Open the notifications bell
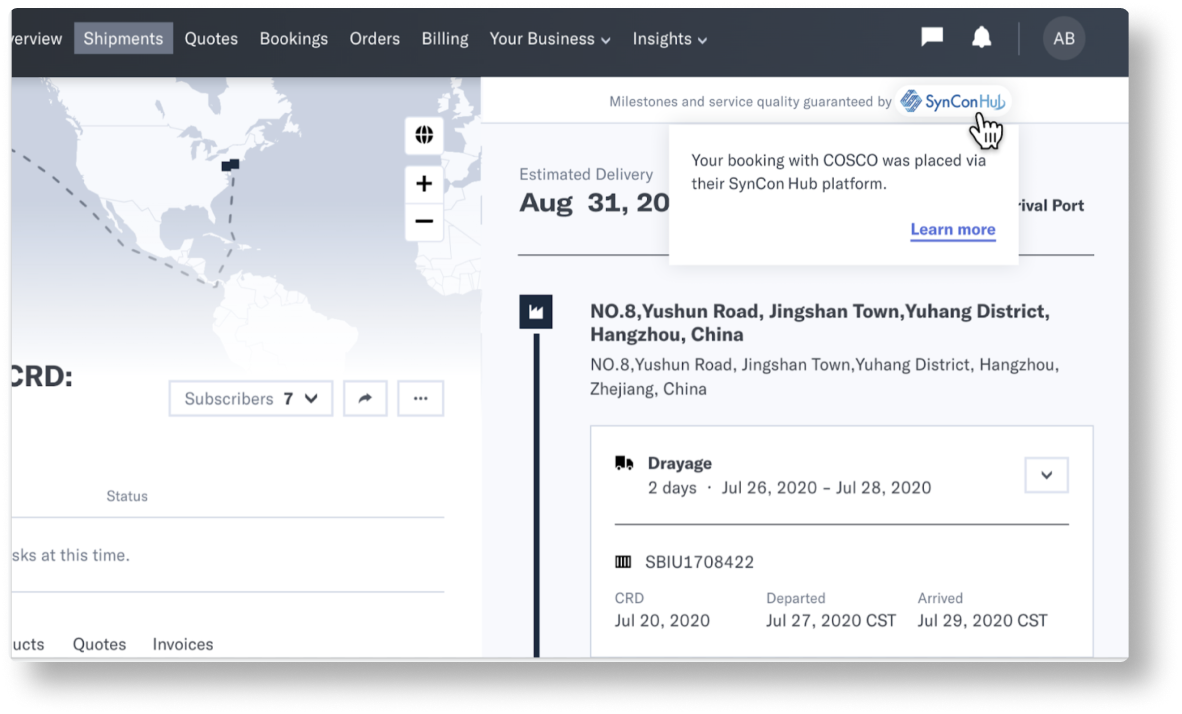1182x714 pixels. (981, 37)
